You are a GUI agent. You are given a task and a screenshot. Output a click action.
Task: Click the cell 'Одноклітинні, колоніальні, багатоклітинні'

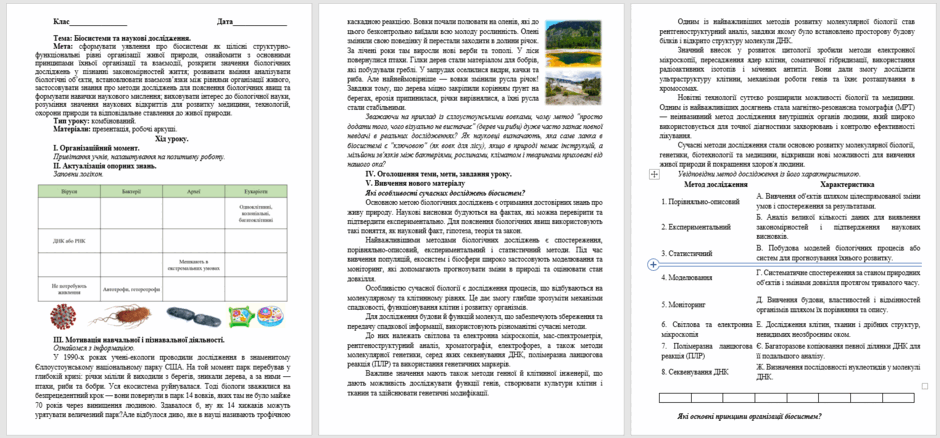[x=256, y=213]
